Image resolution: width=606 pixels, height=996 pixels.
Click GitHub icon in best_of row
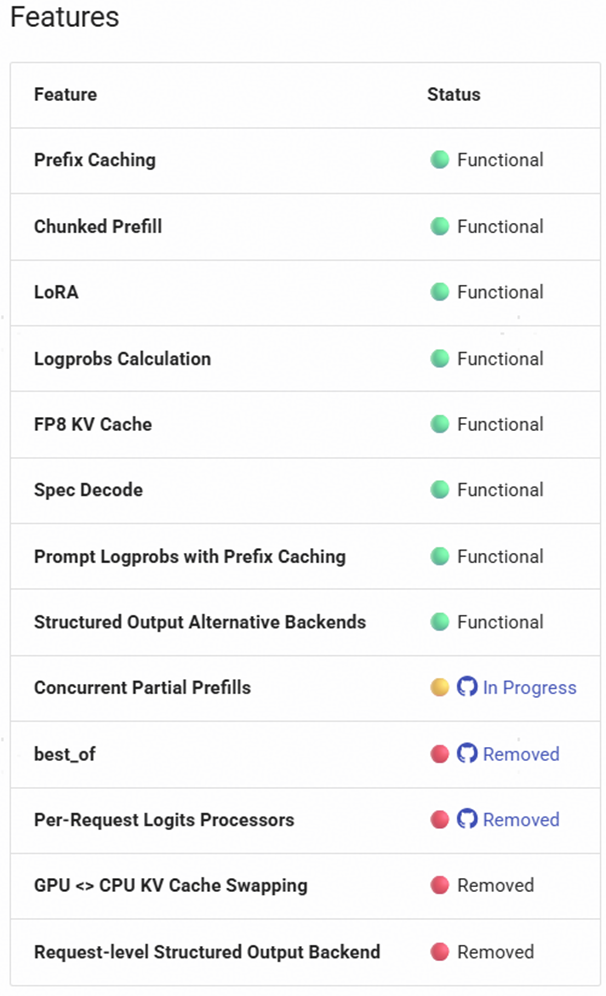pos(467,754)
